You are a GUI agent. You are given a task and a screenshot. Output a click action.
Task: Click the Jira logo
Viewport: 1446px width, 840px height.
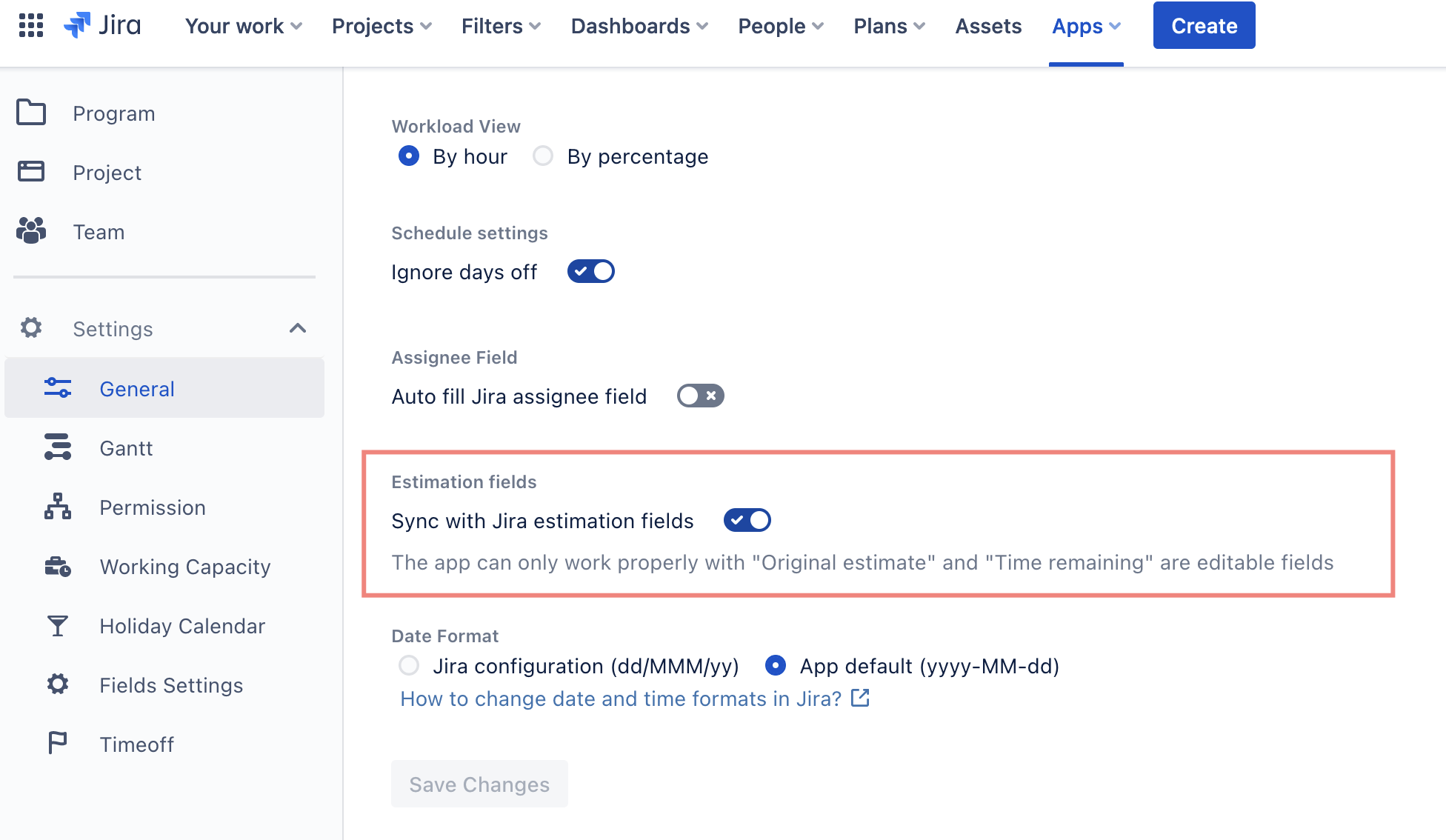pos(103,25)
